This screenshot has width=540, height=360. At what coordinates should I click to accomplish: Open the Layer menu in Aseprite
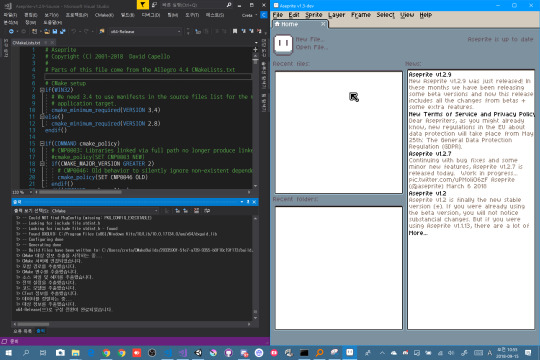click(x=336, y=15)
